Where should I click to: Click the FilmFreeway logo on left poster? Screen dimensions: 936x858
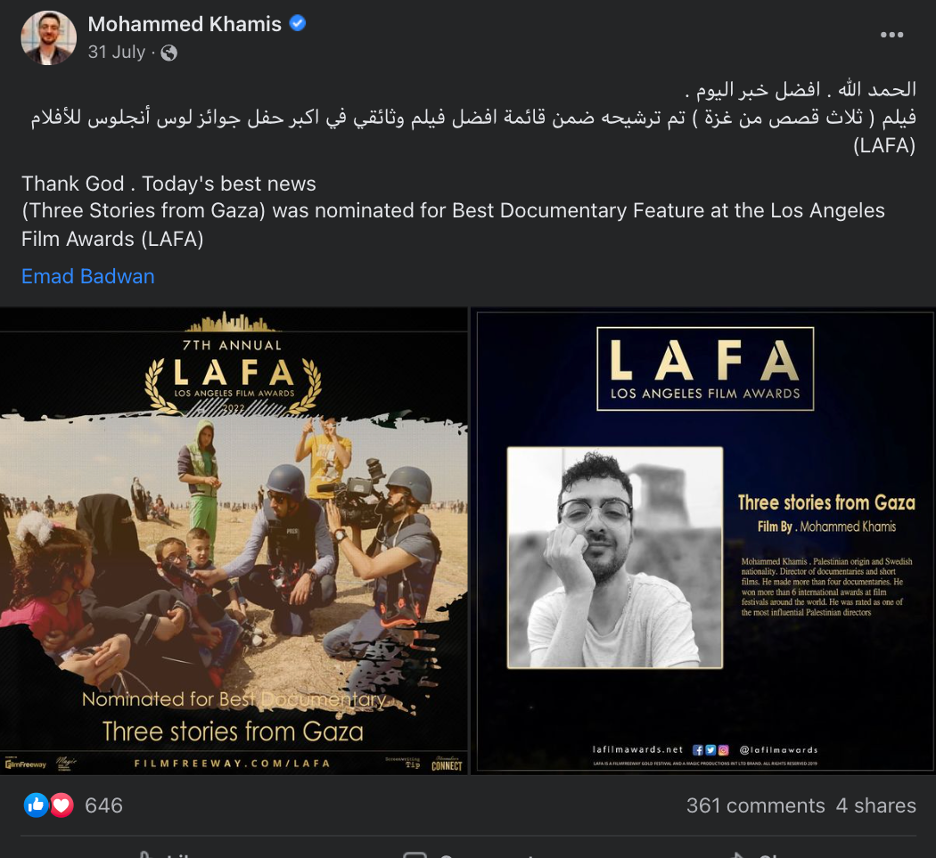[26, 764]
